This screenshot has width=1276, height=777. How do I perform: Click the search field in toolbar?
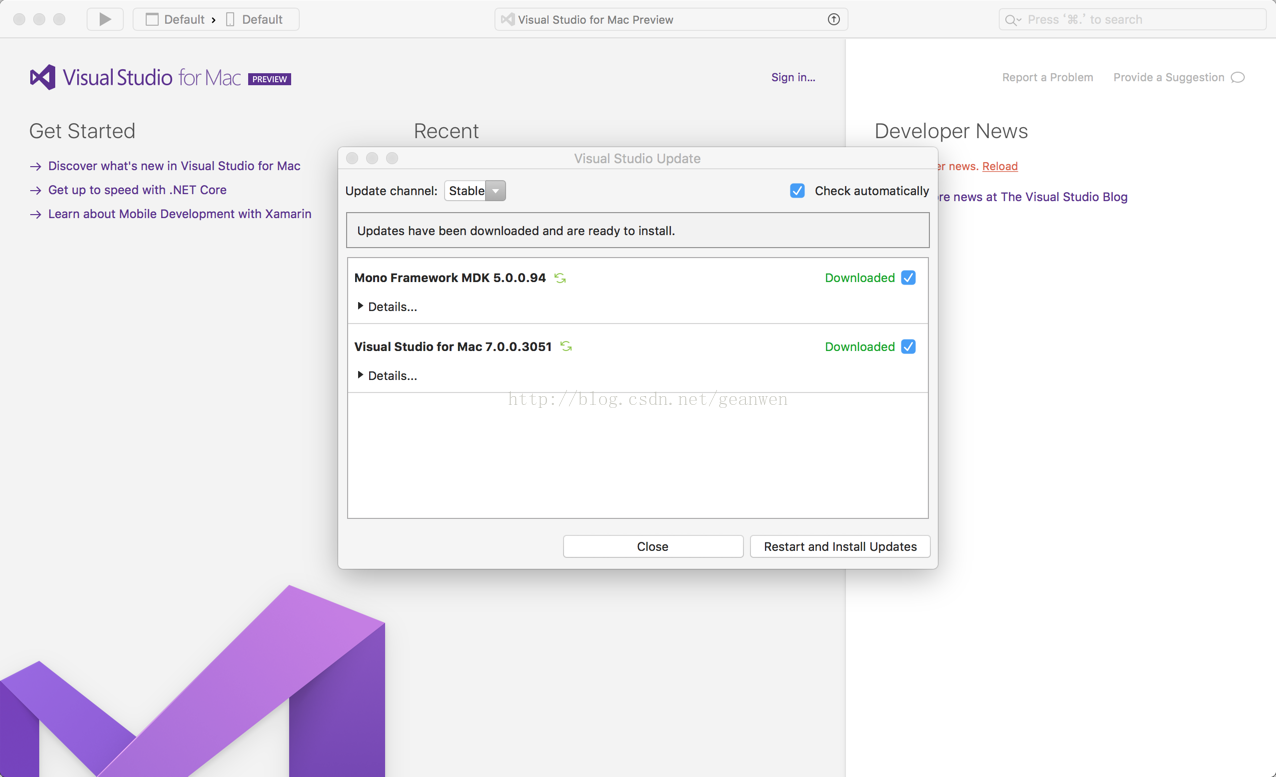(1132, 19)
